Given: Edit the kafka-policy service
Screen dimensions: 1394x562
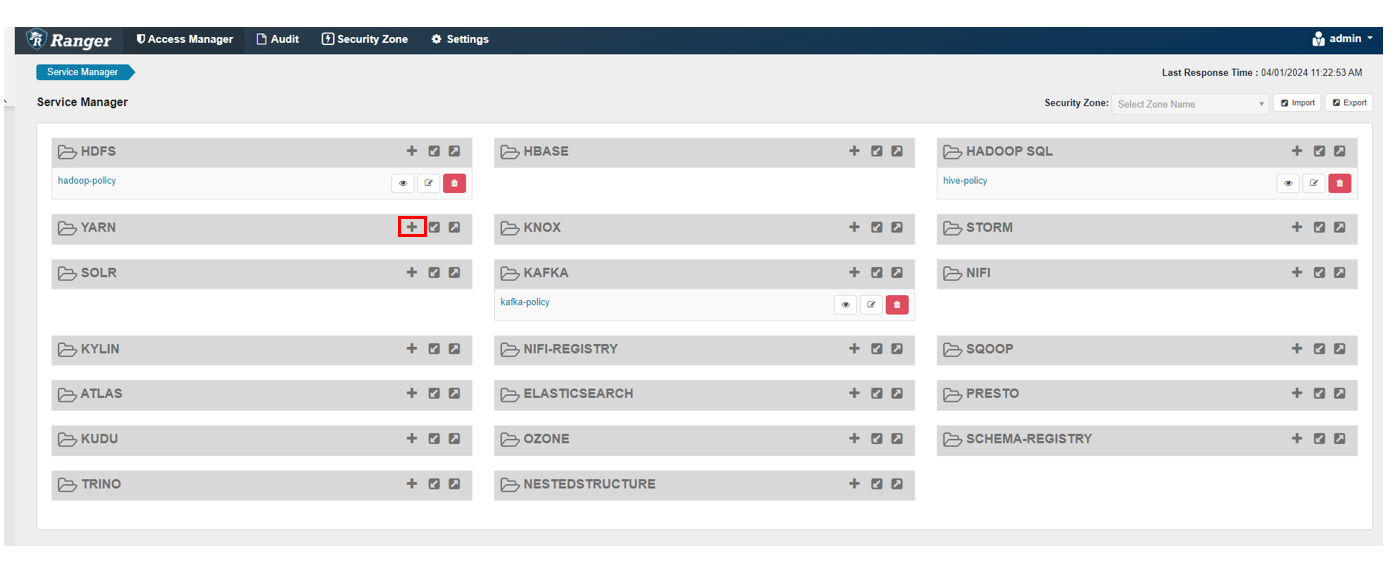Looking at the screenshot, I should [871, 304].
